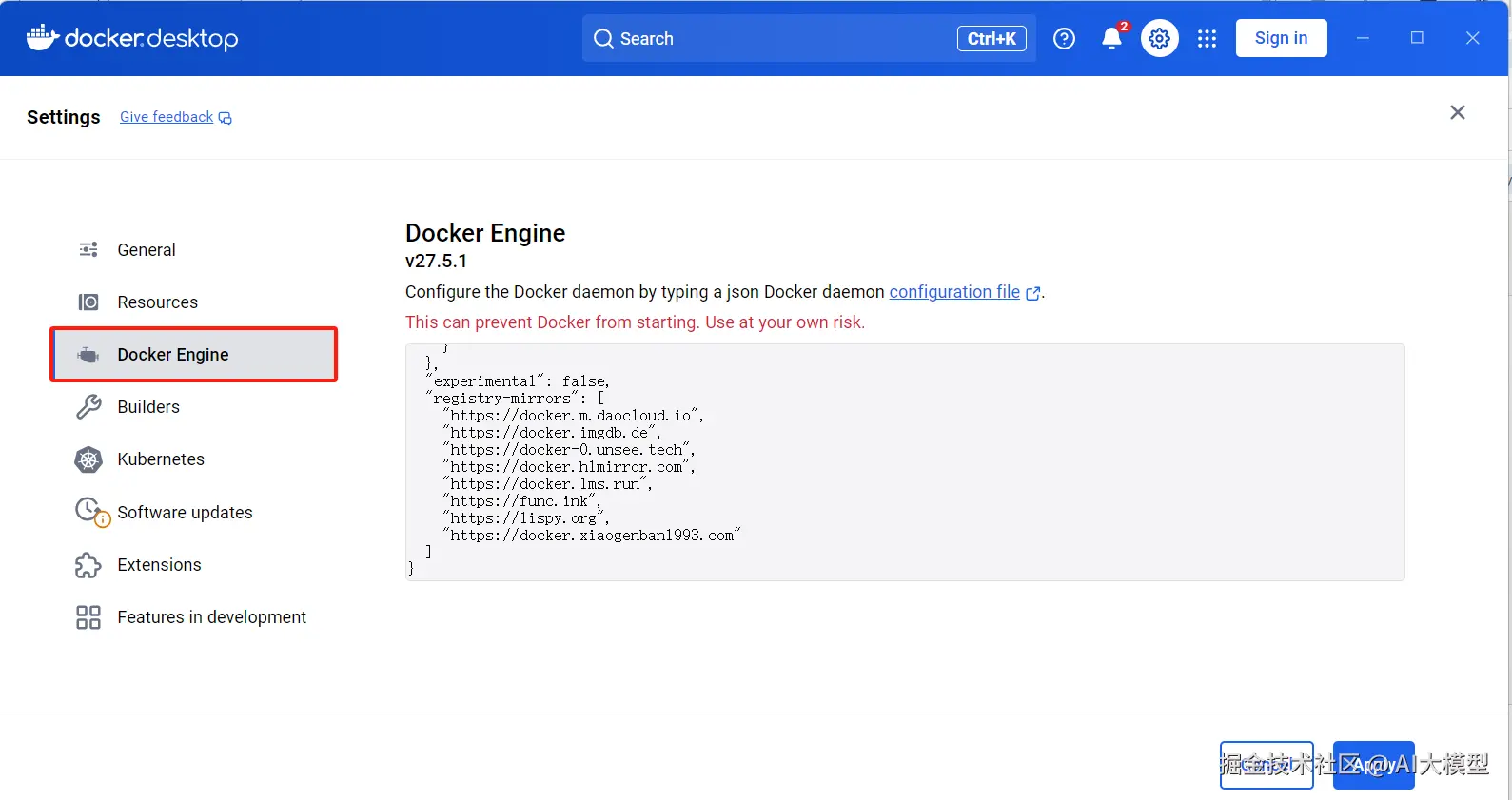Click the docker.imgdb.de mirror URL

point(552,433)
